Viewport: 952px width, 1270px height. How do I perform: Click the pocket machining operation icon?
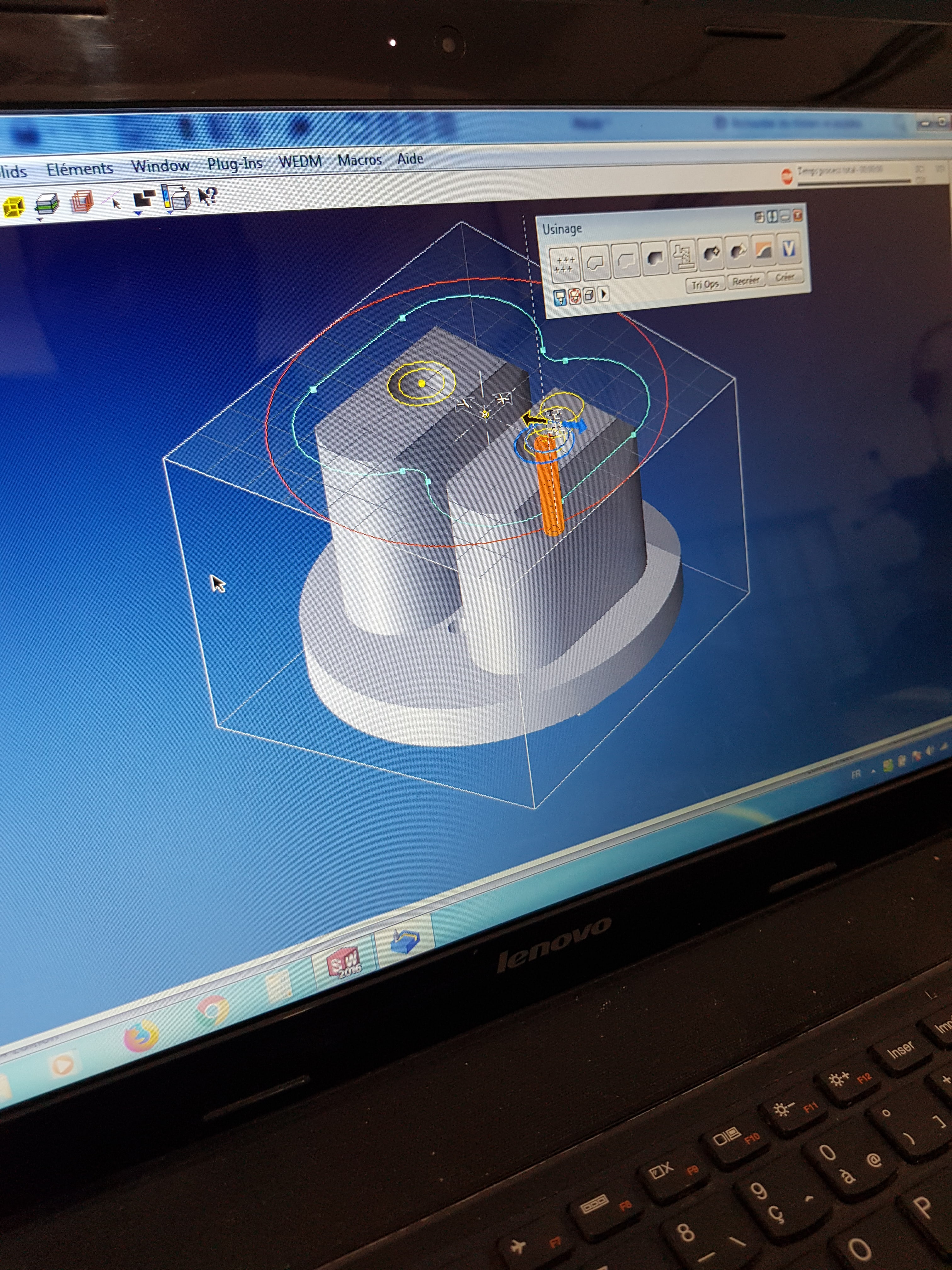(655, 258)
